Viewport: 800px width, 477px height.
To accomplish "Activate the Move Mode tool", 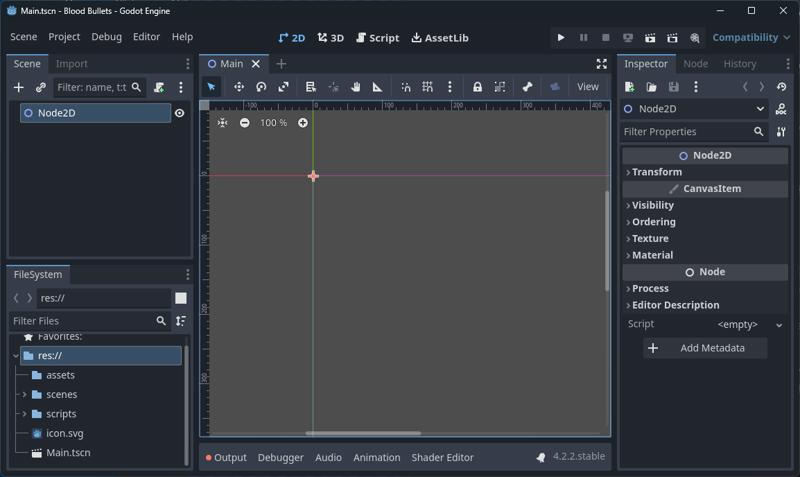I will [x=239, y=87].
